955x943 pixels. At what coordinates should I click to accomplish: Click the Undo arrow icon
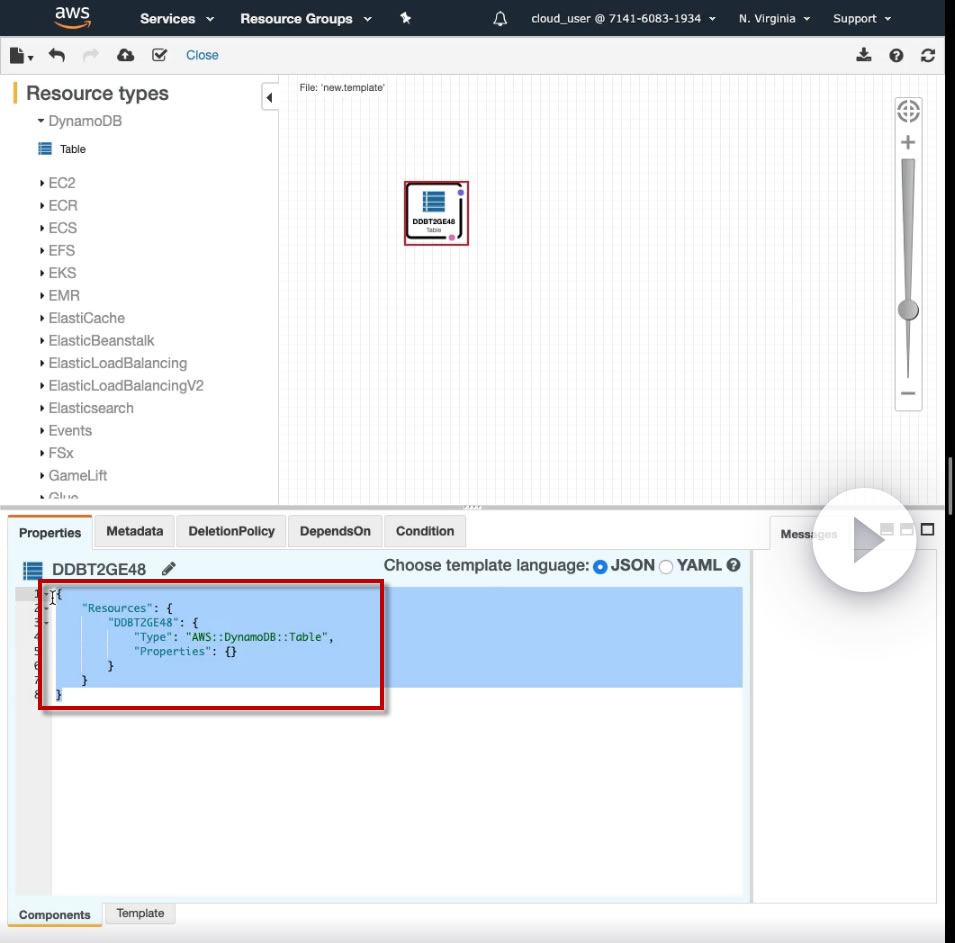(x=57, y=55)
